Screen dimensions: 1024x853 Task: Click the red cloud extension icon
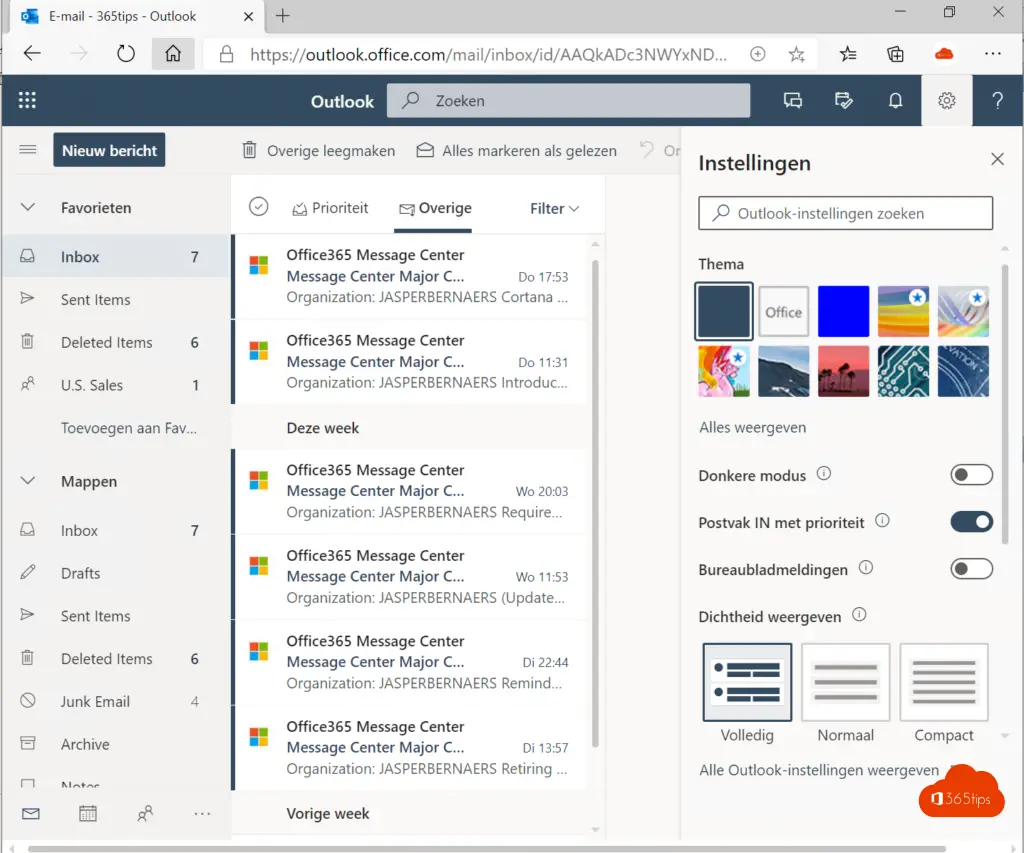click(x=944, y=54)
